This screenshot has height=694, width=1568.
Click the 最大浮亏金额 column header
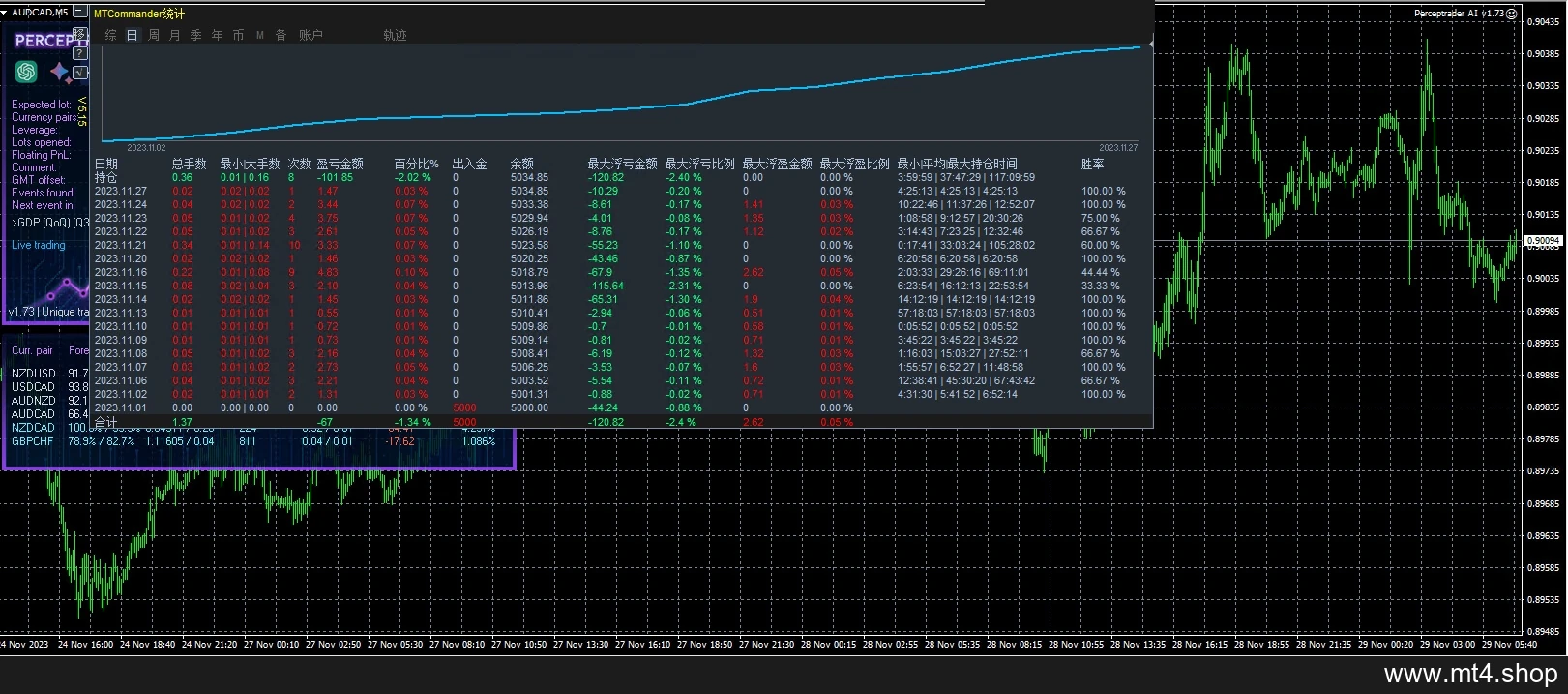click(x=622, y=164)
